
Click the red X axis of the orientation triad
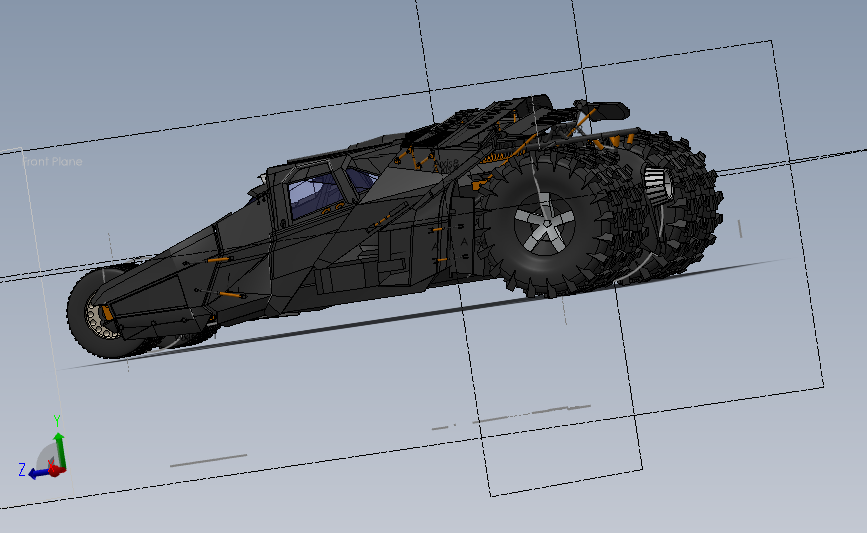click(56, 471)
